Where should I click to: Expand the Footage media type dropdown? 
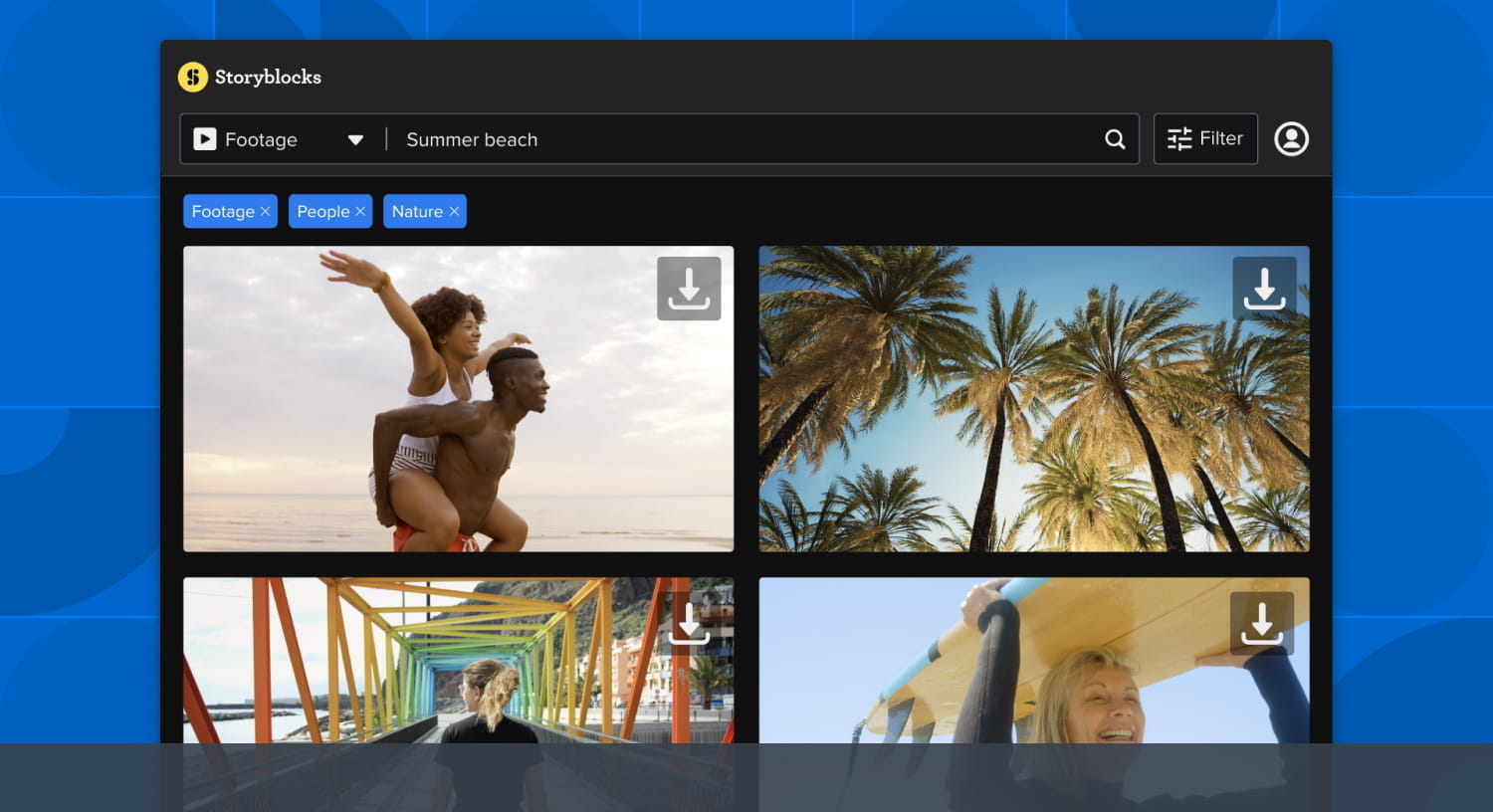click(x=355, y=140)
